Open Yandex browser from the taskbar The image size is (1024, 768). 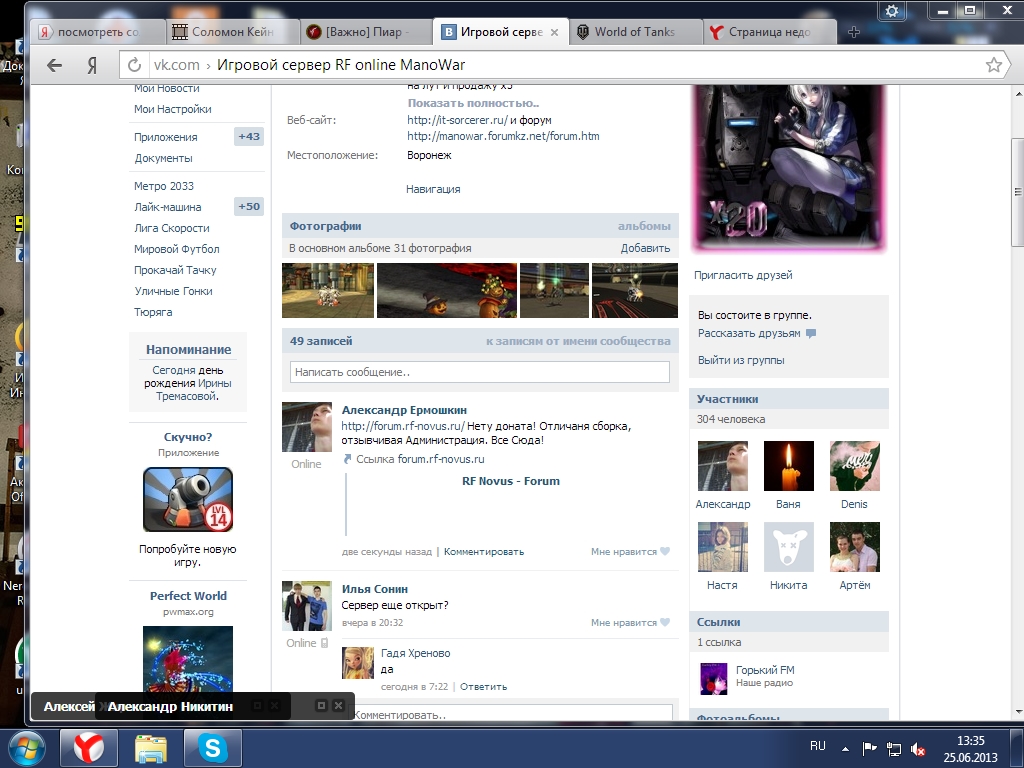pos(89,748)
